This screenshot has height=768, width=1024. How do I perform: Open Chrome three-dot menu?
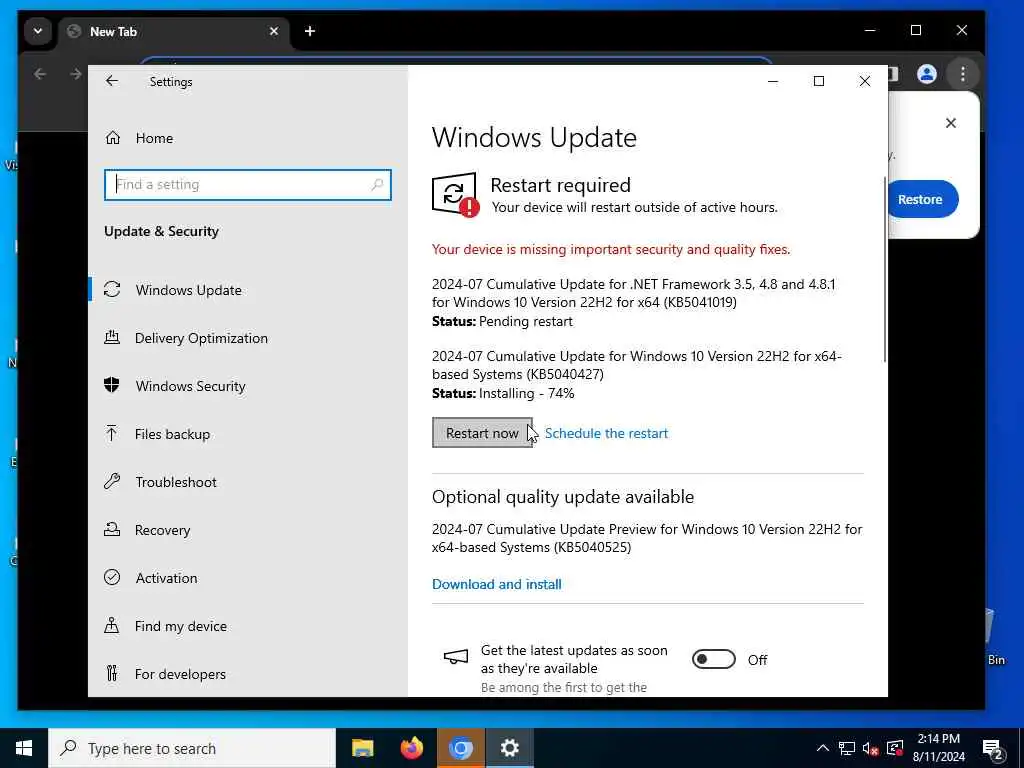pyautogui.click(x=963, y=74)
